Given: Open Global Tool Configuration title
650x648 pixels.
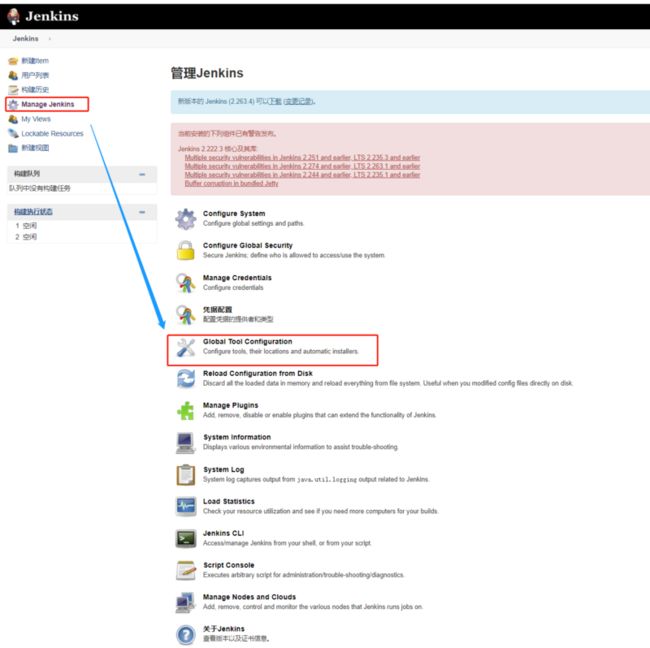Looking at the screenshot, I should tap(247, 342).
